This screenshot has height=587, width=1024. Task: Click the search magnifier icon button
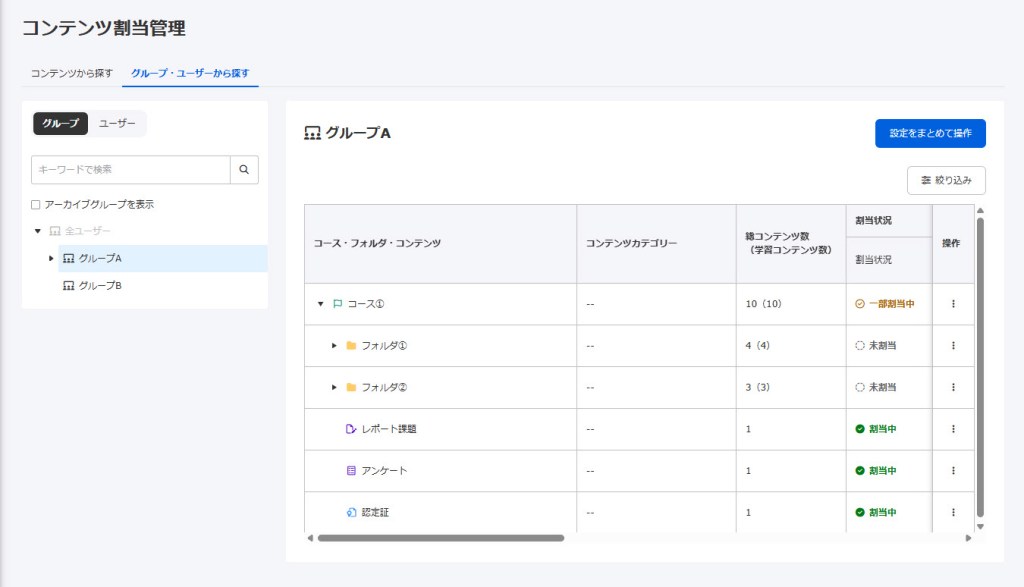[244, 170]
